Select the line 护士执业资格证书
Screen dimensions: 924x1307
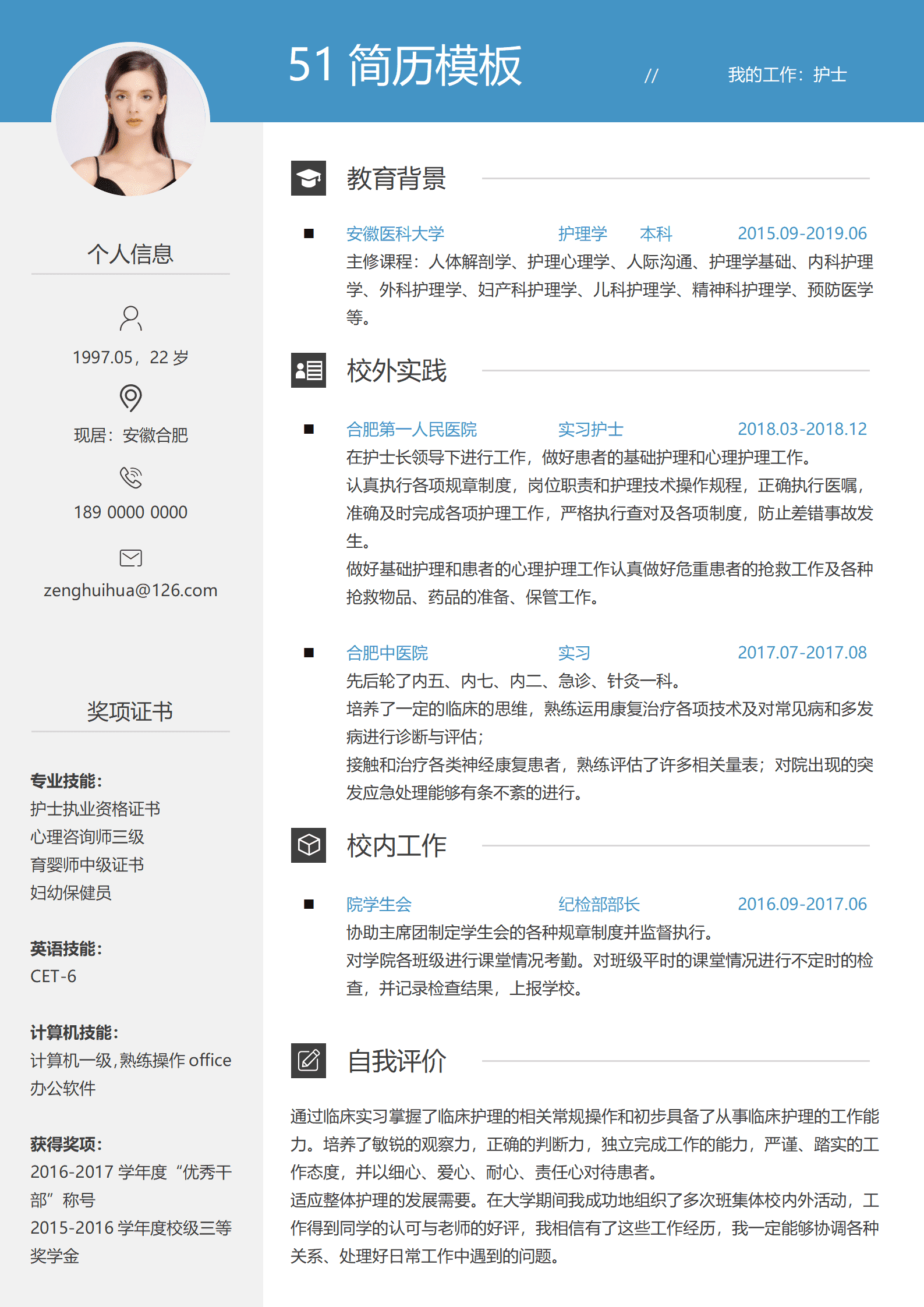[x=95, y=809]
